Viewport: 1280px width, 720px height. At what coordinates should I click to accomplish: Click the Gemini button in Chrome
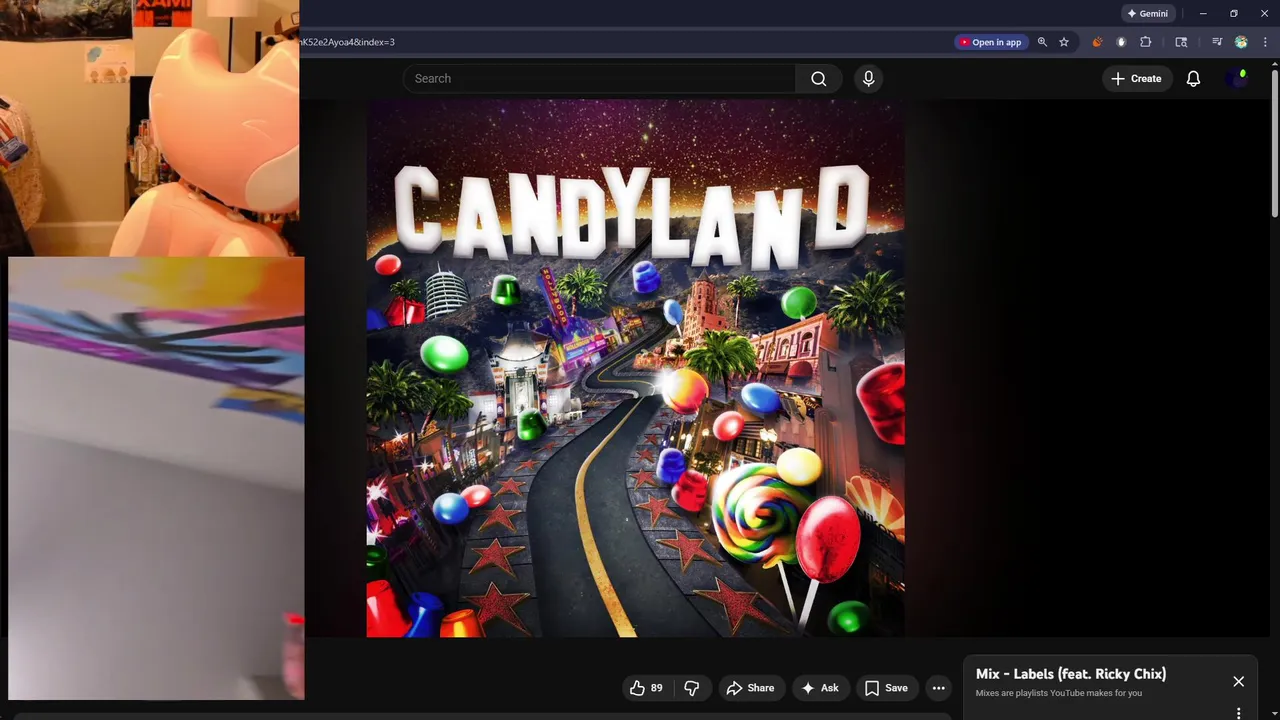[1147, 14]
